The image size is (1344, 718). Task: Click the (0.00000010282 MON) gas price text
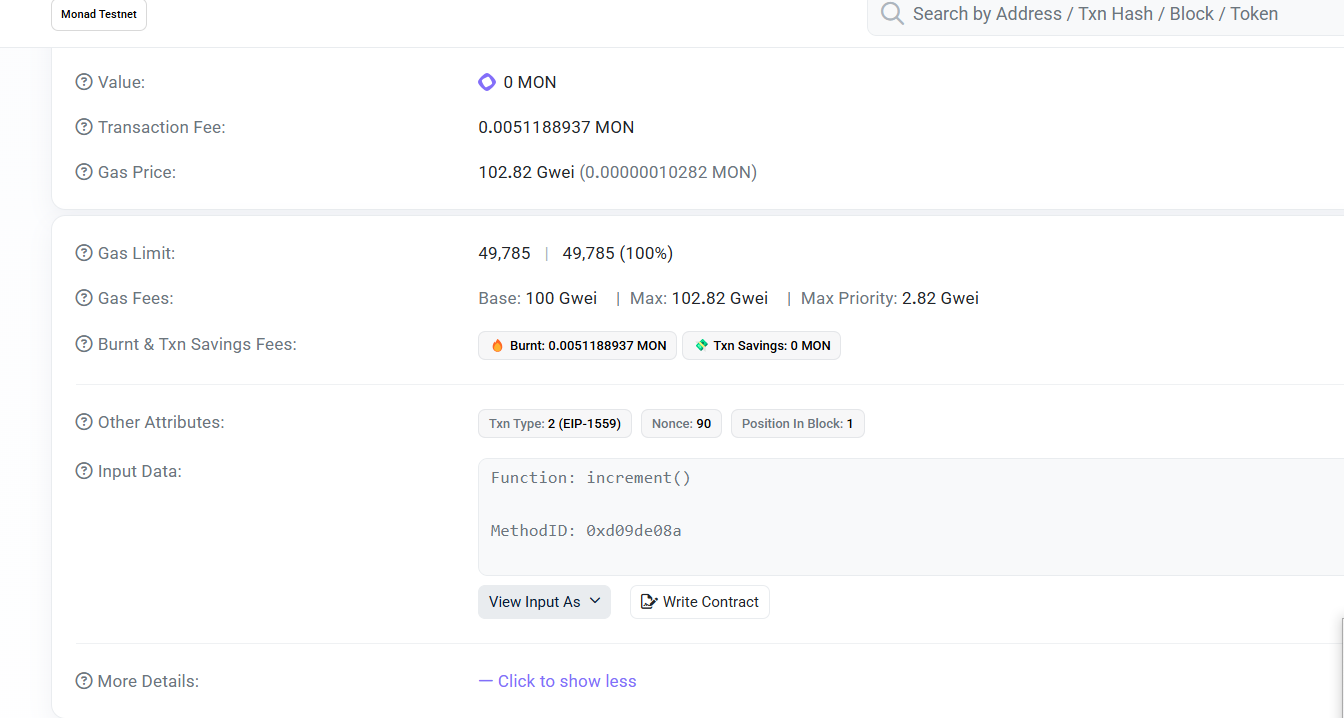(668, 172)
